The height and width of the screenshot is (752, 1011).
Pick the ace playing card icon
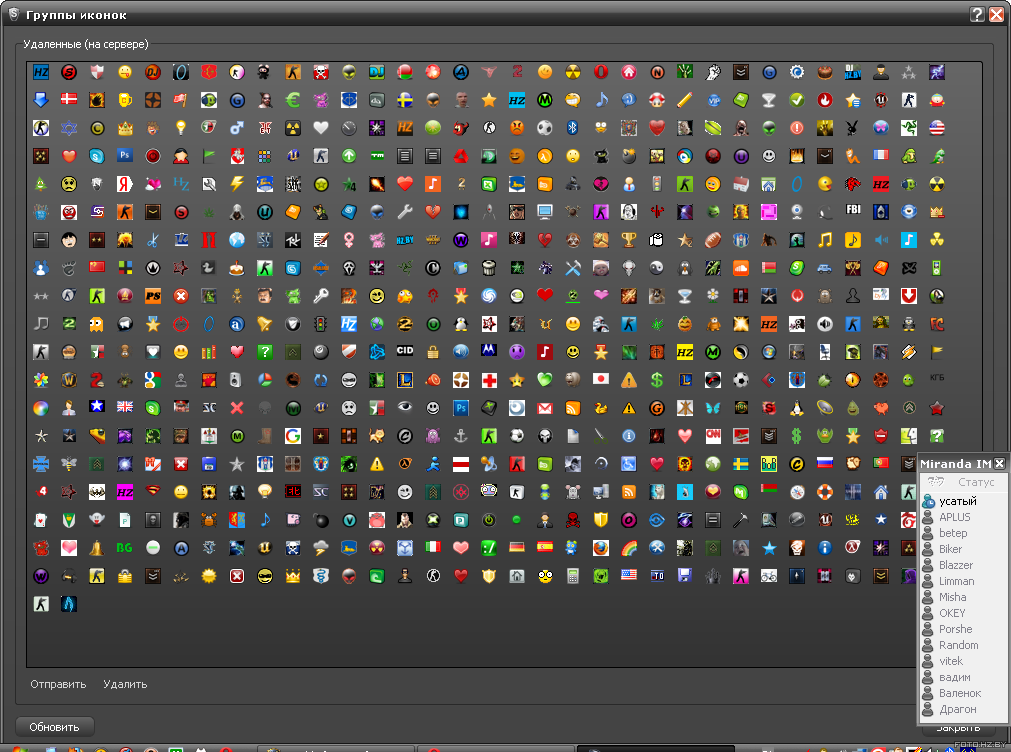[41, 520]
